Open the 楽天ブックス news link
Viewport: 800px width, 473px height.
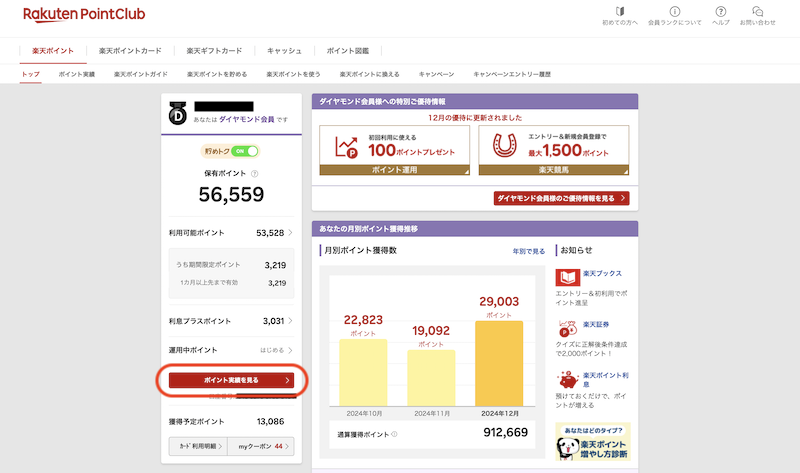click(602, 273)
